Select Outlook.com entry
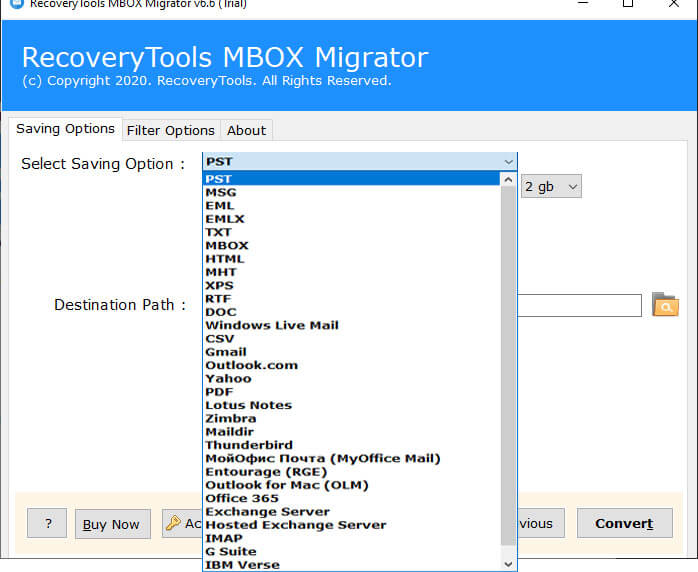The image size is (698, 572). pyautogui.click(x=352, y=365)
